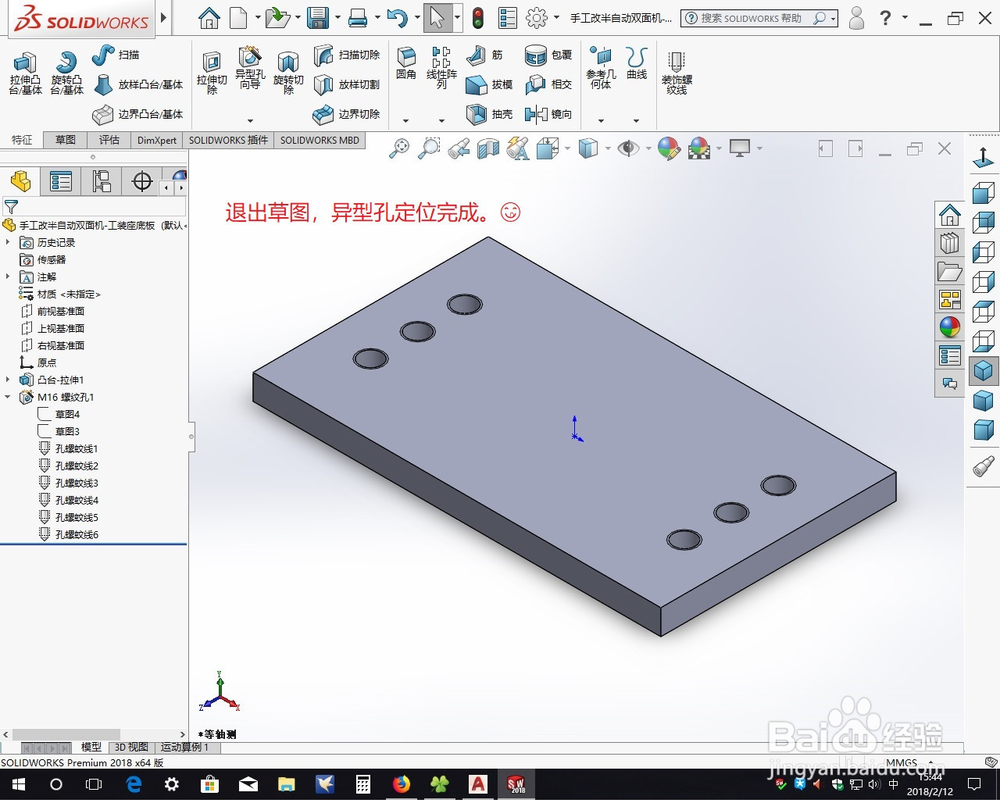1000x803 pixels.
Task: Open the PropertyManager tab
Action: pyautogui.click(x=61, y=182)
